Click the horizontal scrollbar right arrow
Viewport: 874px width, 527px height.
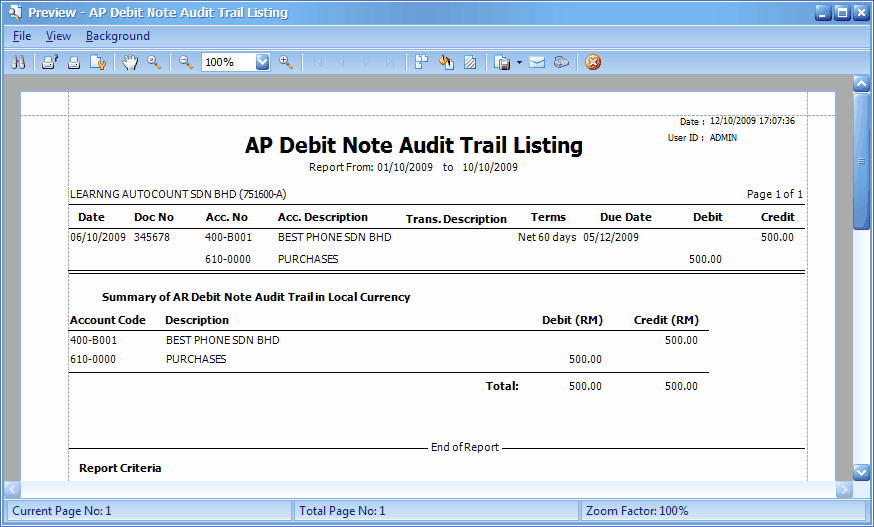coord(844,489)
